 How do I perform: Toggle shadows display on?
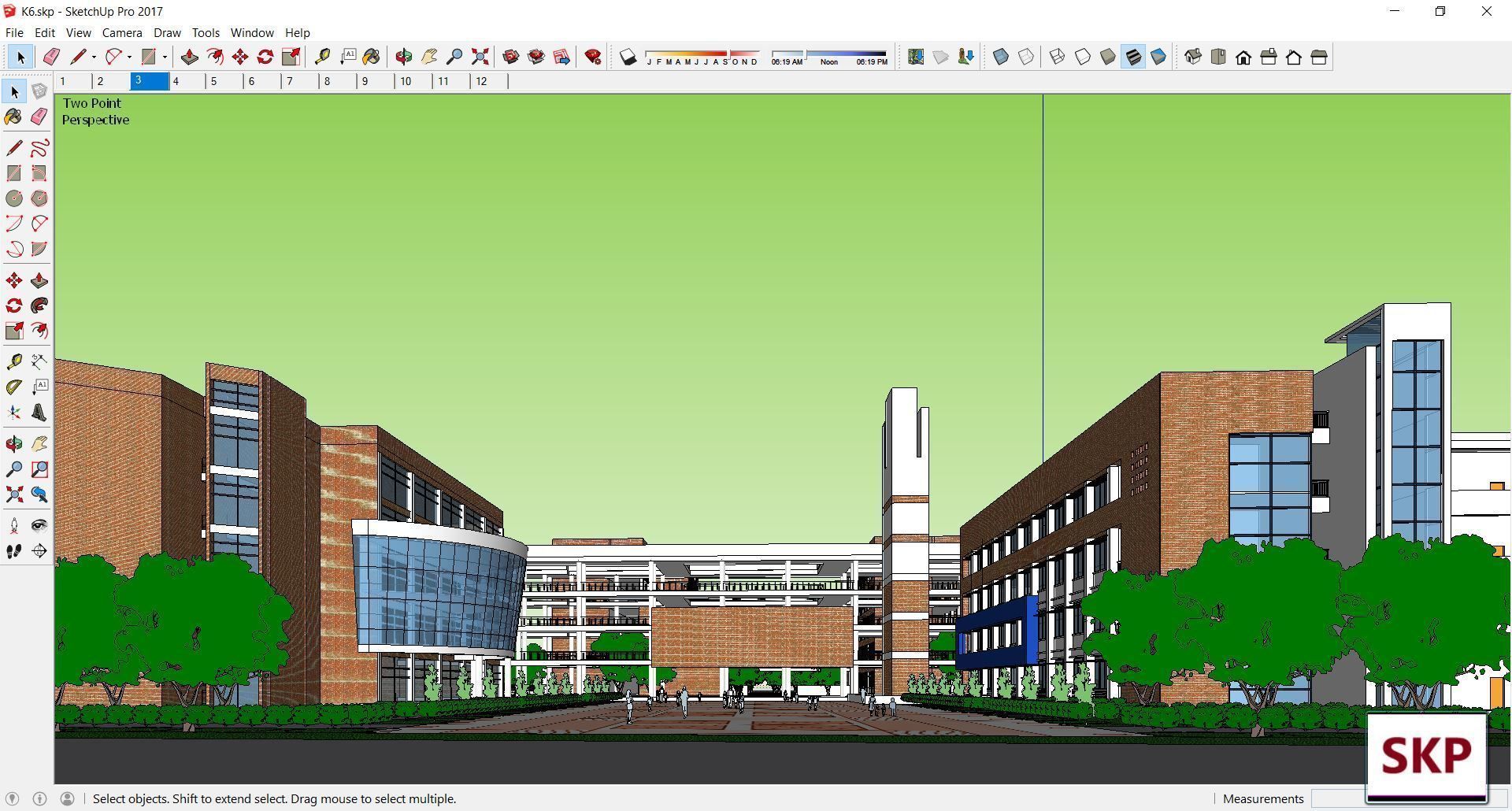[626, 57]
